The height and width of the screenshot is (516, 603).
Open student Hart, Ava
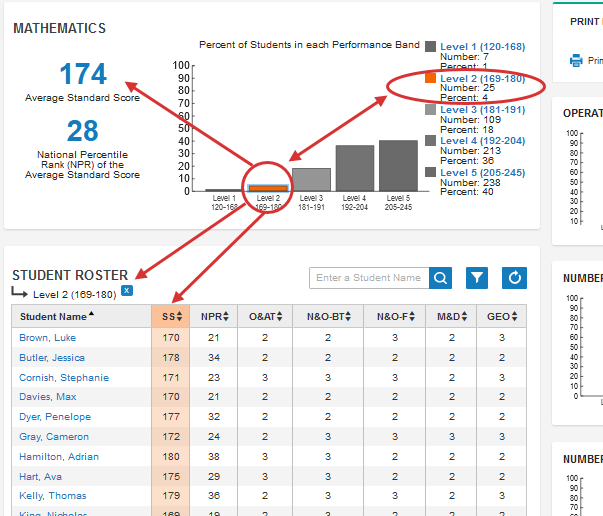click(x=40, y=476)
